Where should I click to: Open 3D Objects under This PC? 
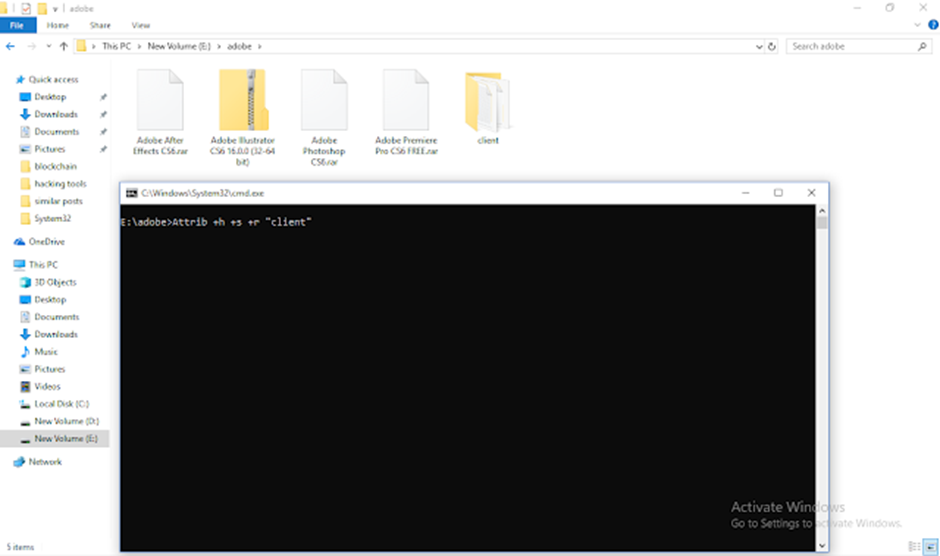click(55, 282)
